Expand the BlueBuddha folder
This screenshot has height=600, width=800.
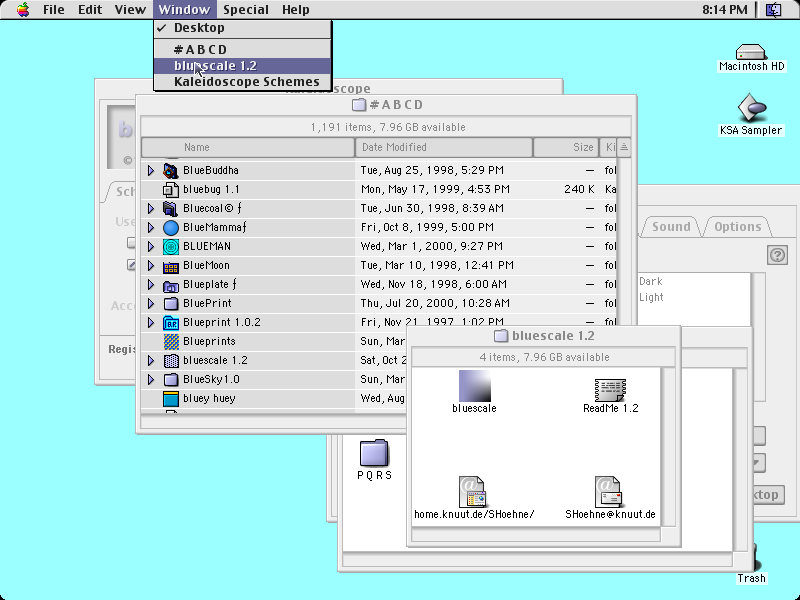[x=151, y=170]
